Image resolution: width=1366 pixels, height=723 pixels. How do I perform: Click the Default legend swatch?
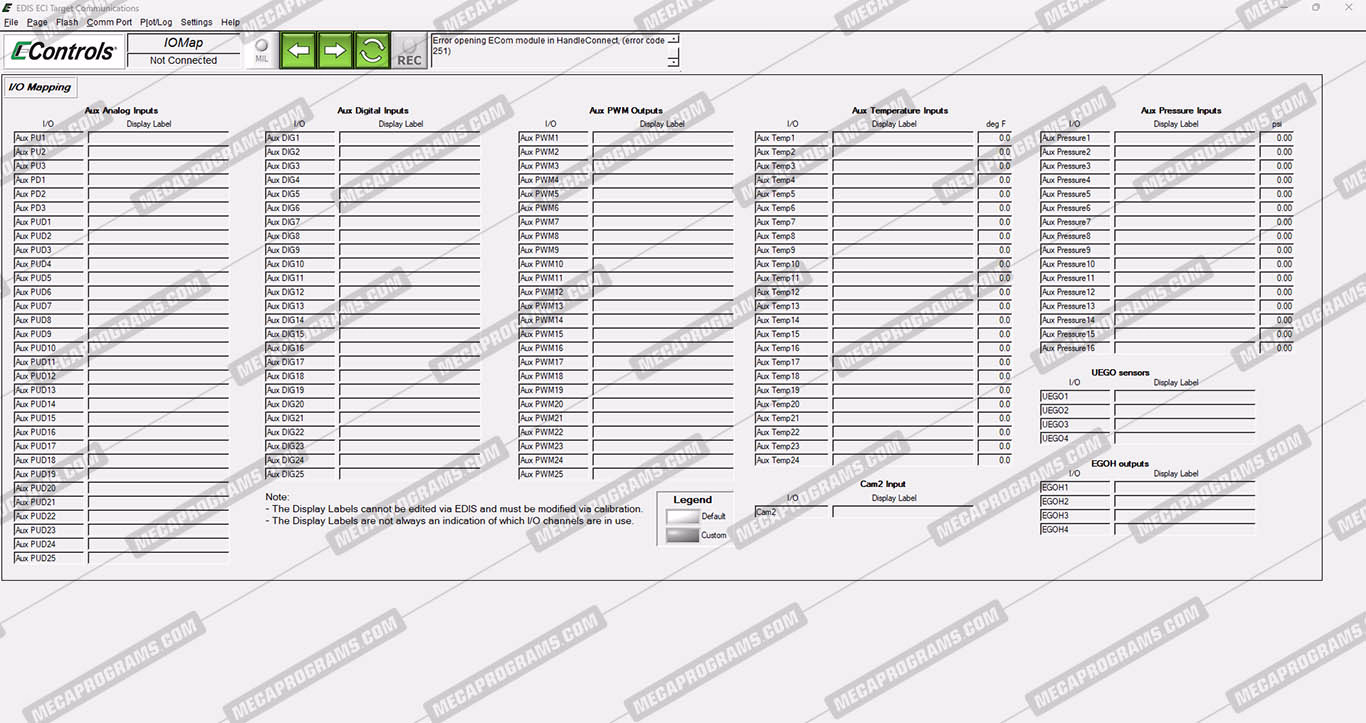click(x=683, y=517)
